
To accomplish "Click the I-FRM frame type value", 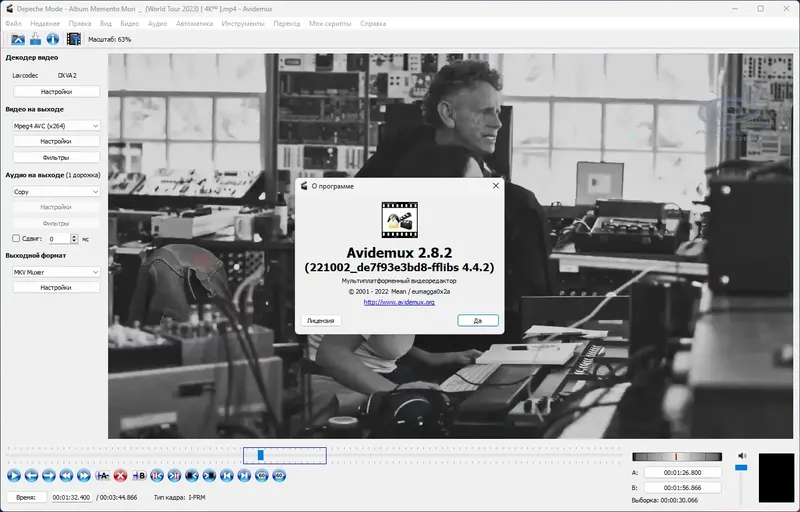I will pos(196,497).
